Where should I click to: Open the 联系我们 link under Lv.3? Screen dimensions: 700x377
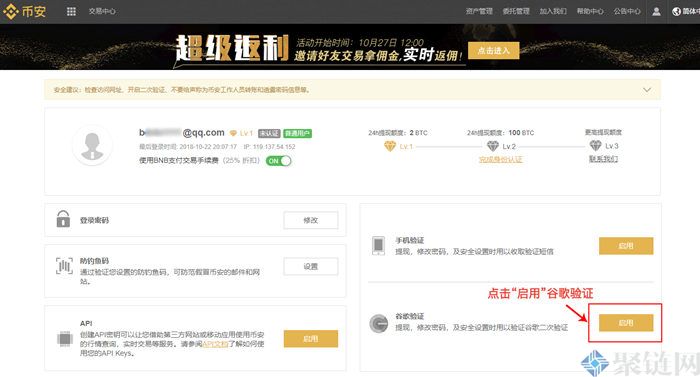point(604,159)
